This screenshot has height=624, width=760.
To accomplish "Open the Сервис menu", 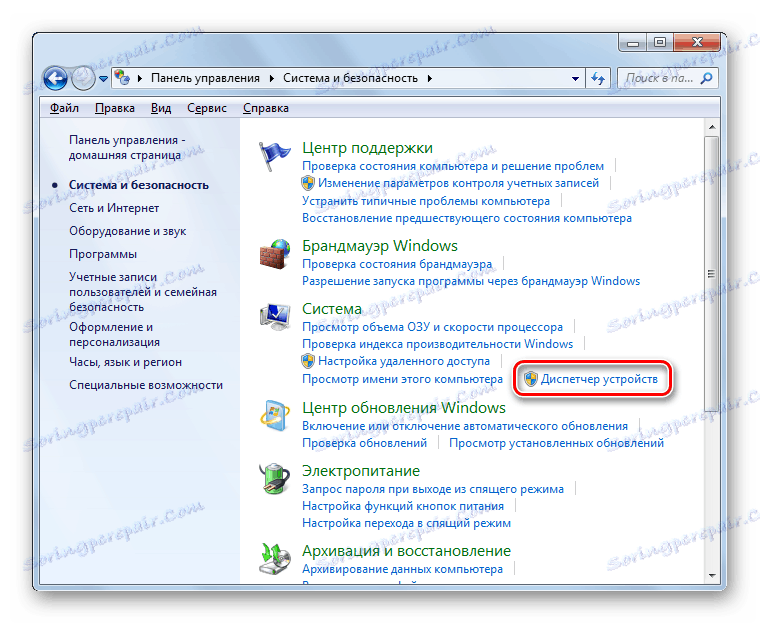I will pyautogui.click(x=207, y=108).
